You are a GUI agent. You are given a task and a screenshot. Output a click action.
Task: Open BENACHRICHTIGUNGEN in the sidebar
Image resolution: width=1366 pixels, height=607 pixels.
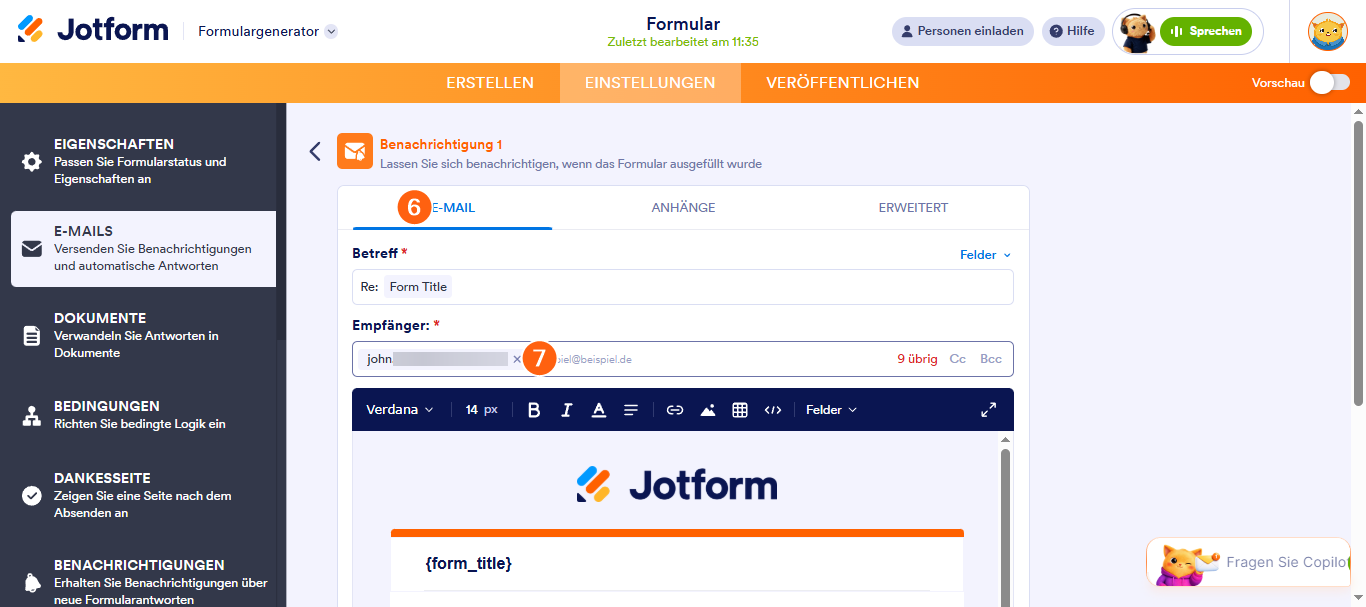tap(143, 581)
